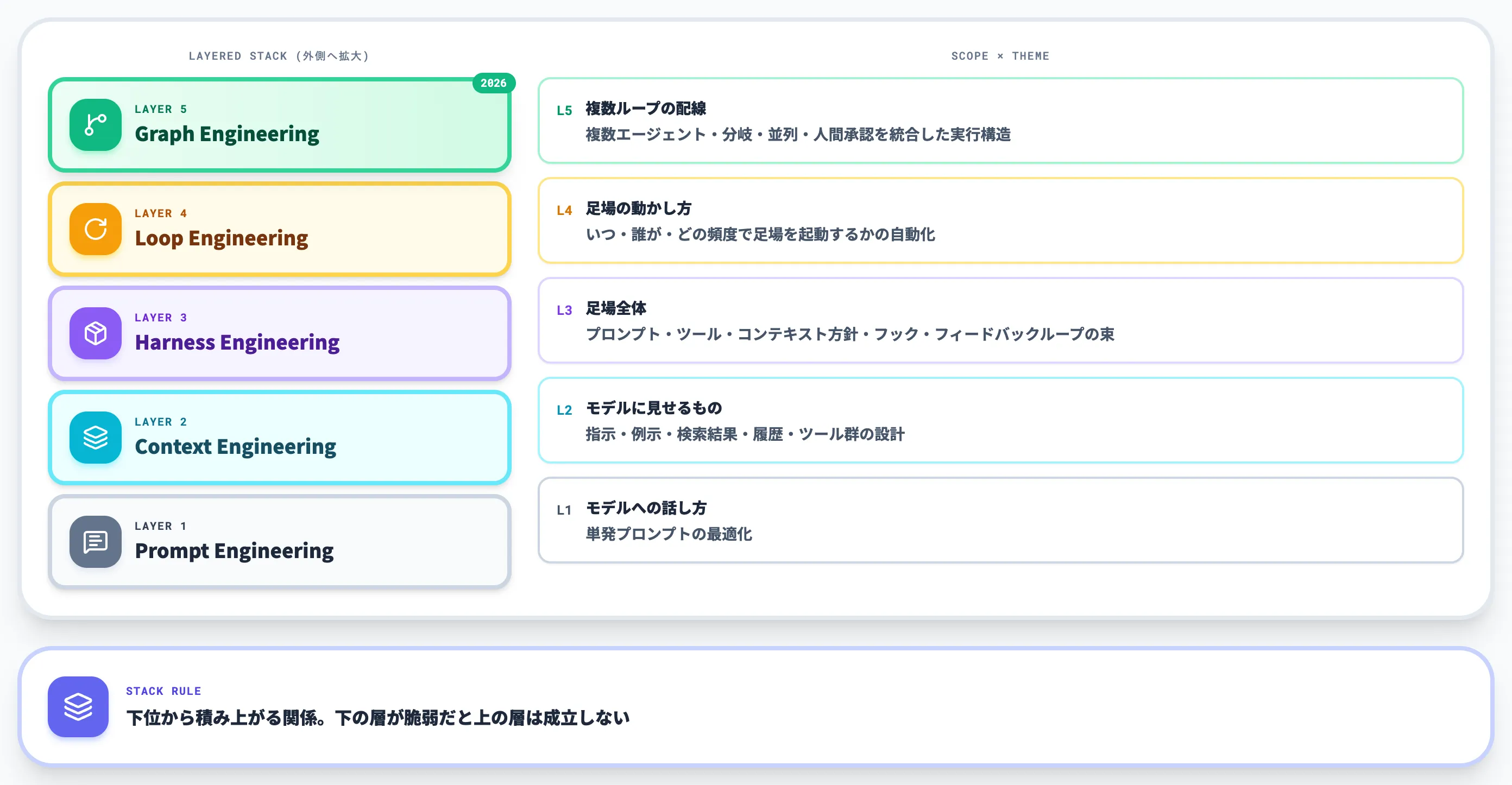
Task: Click the heading モデルへの話し方
Action: click(x=646, y=508)
